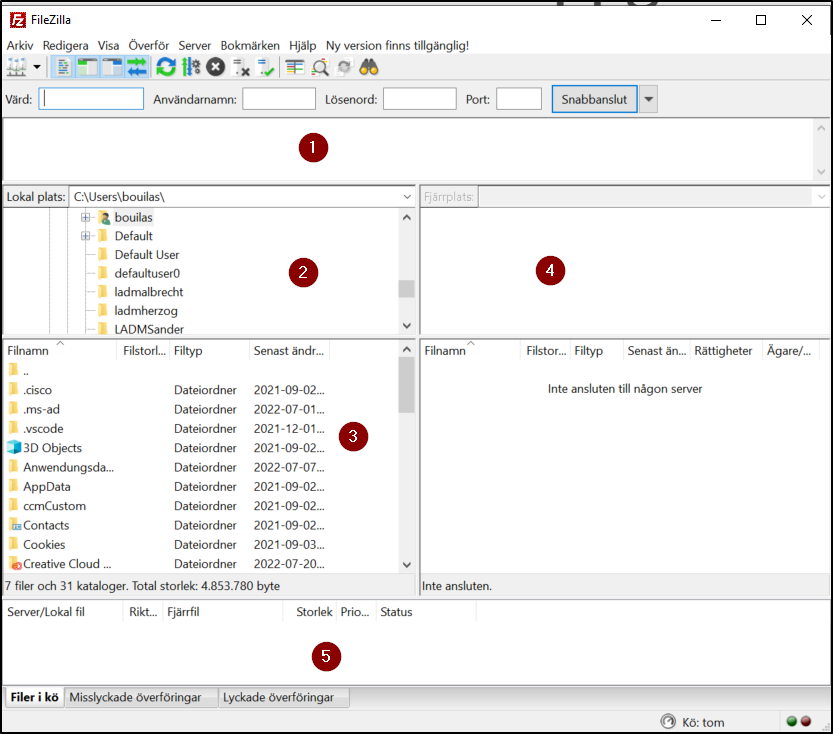Viewport: 833px width, 734px height.
Task: Enable synchronized browsing
Action: click(343, 67)
